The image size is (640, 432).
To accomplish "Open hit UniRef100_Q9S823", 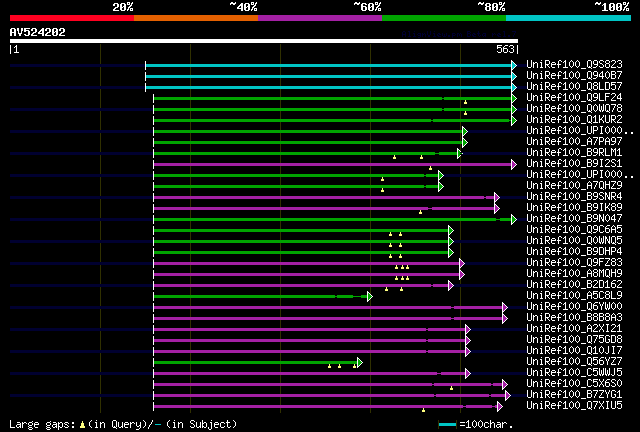I will 574,64.
